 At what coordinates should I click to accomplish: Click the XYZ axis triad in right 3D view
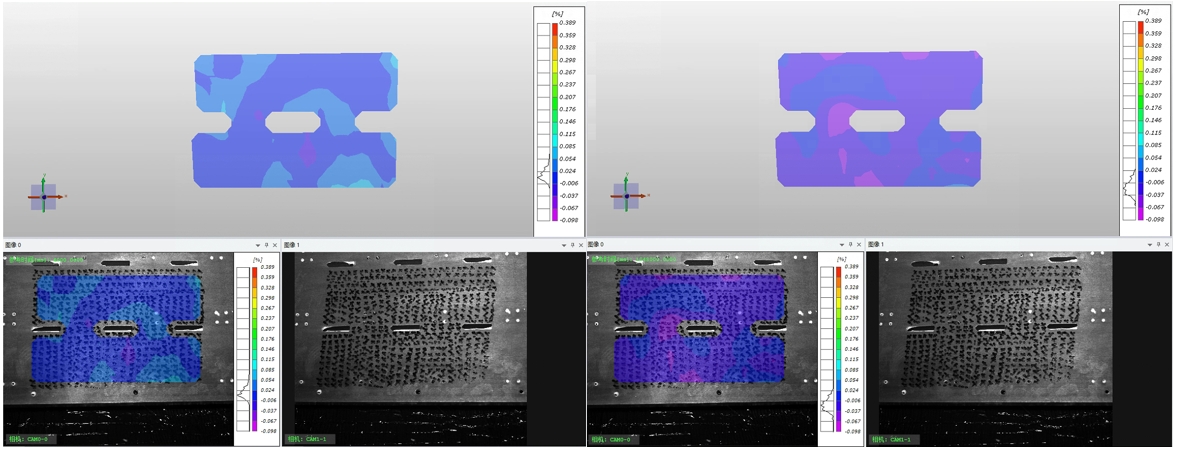627,195
